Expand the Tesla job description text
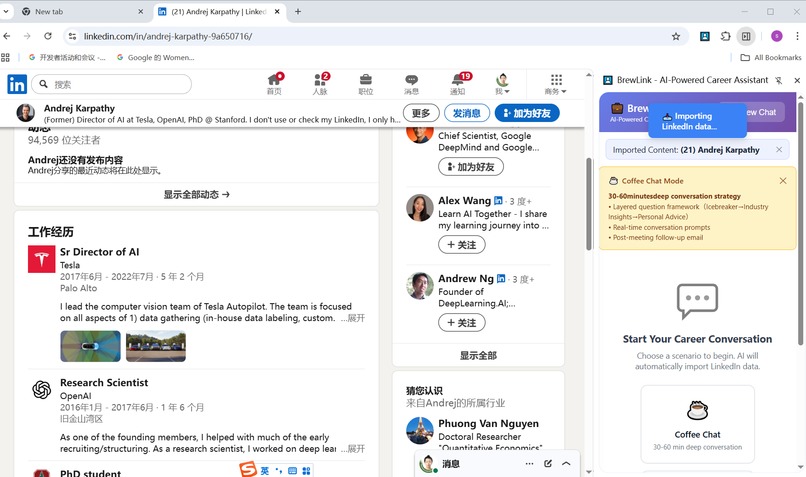 coord(353,318)
